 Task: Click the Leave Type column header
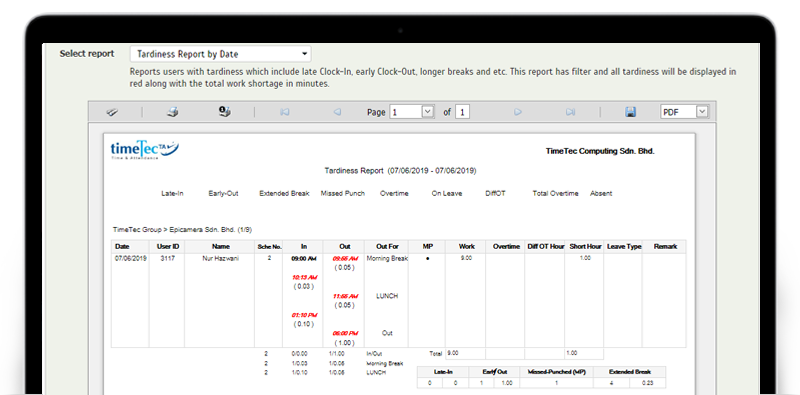[623, 246]
